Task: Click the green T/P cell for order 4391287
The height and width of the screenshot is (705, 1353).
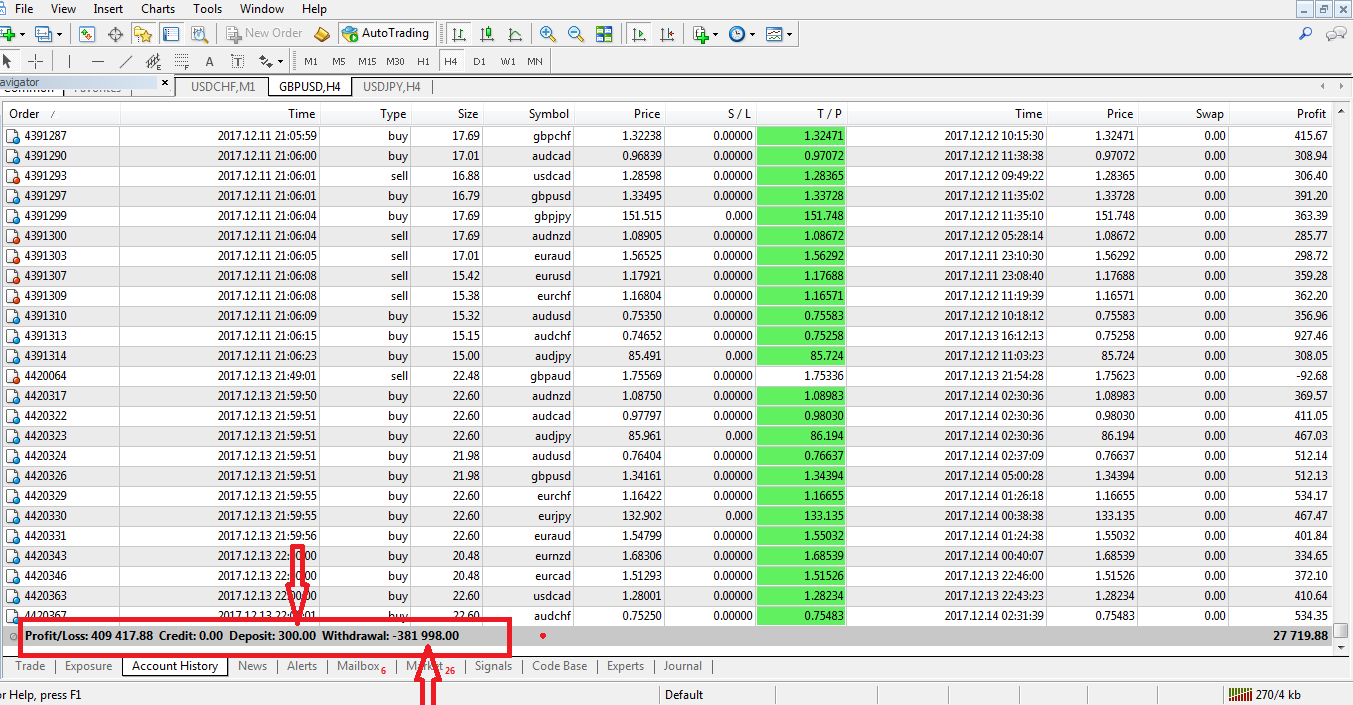Action: [801, 136]
